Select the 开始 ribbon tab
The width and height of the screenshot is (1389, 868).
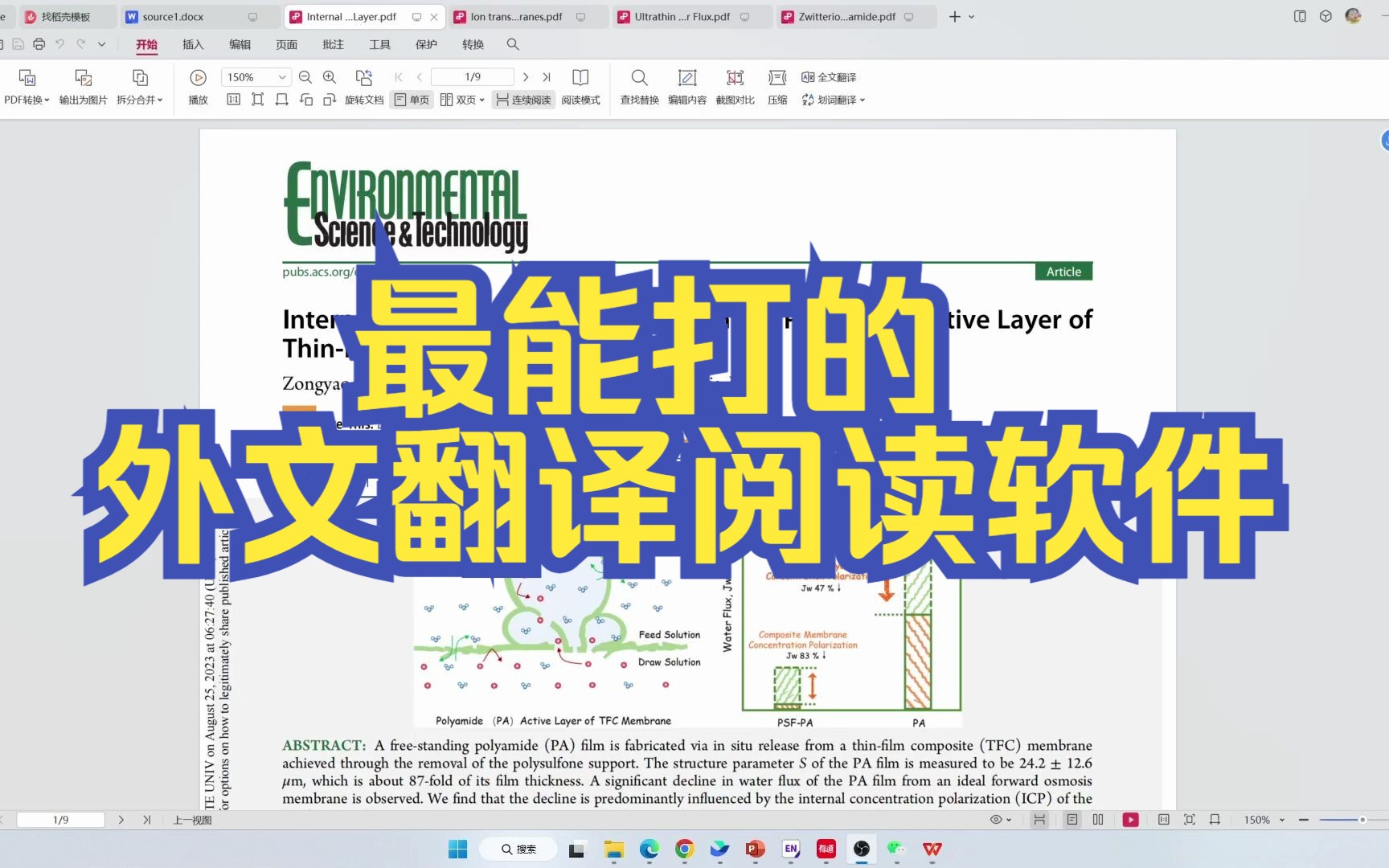point(146,45)
